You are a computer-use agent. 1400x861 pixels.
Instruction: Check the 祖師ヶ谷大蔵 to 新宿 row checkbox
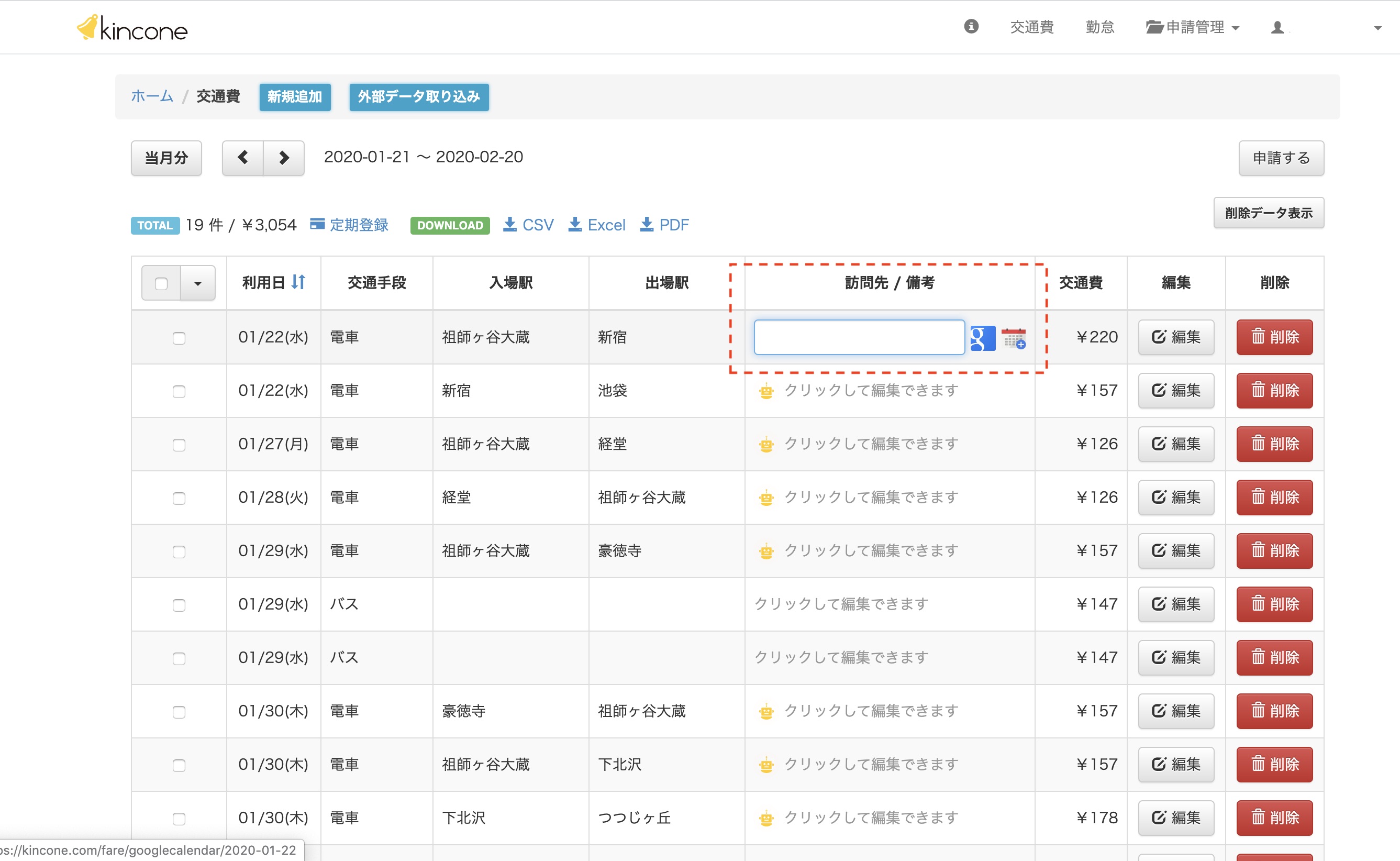[x=179, y=338]
